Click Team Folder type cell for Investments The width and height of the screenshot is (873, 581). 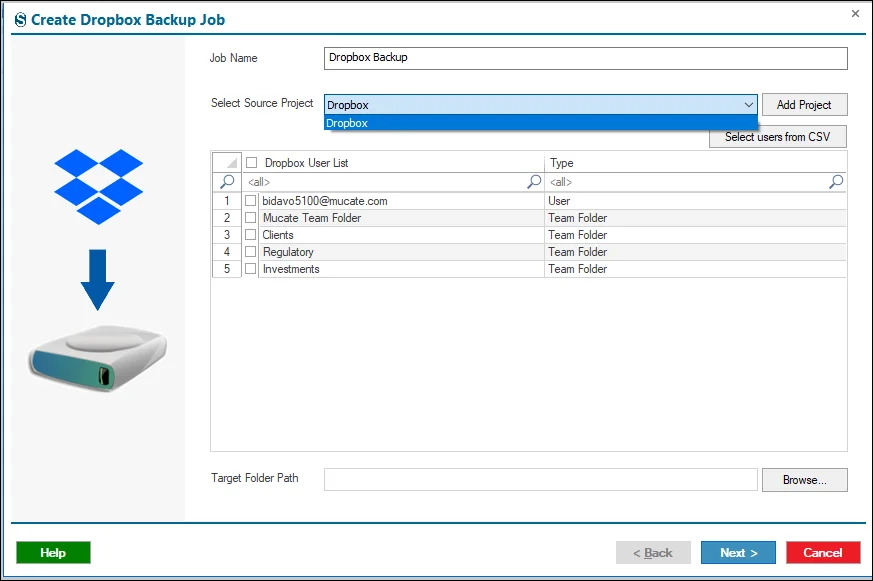click(x=695, y=269)
